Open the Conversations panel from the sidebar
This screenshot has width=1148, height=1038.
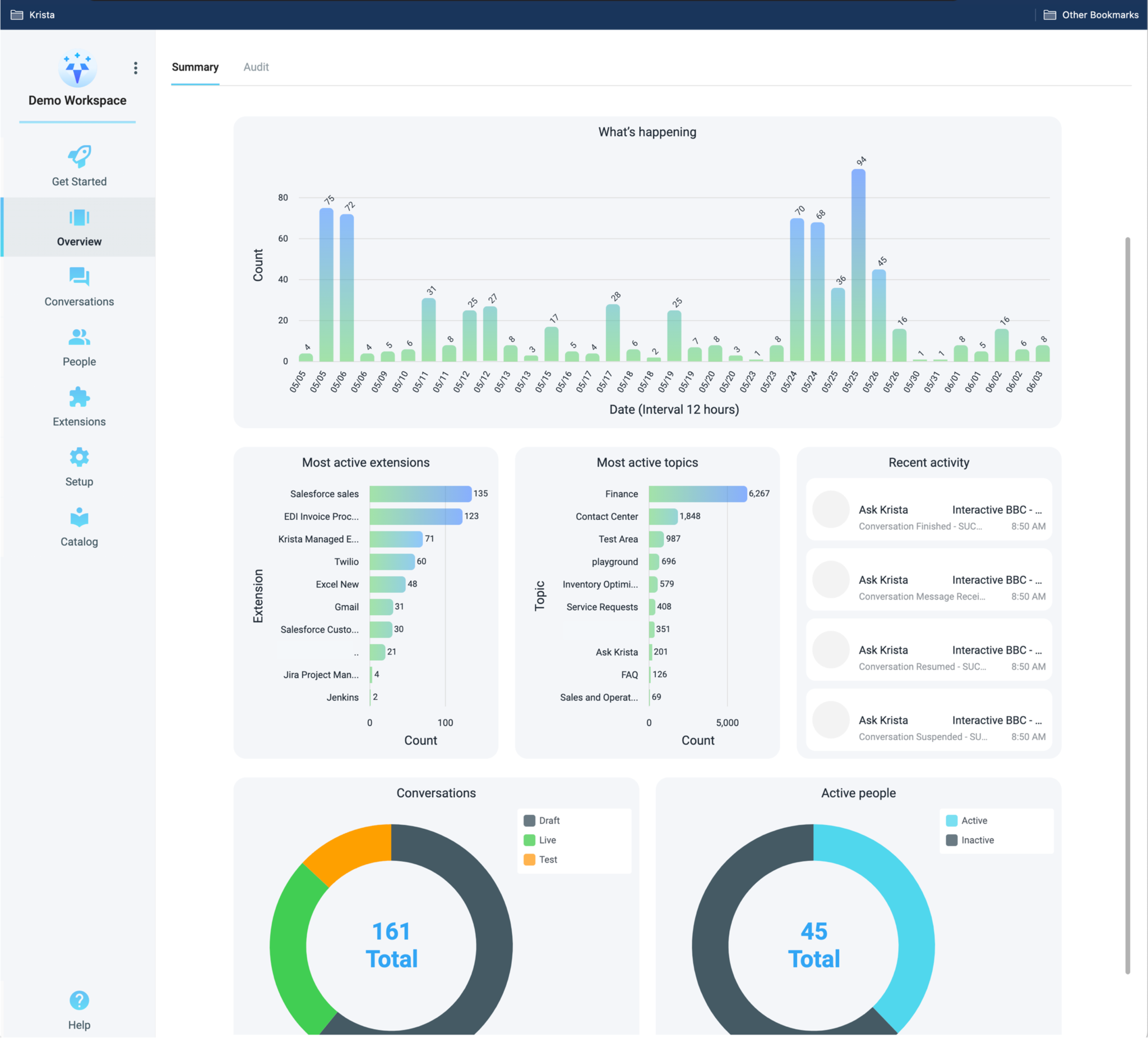click(x=78, y=278)
